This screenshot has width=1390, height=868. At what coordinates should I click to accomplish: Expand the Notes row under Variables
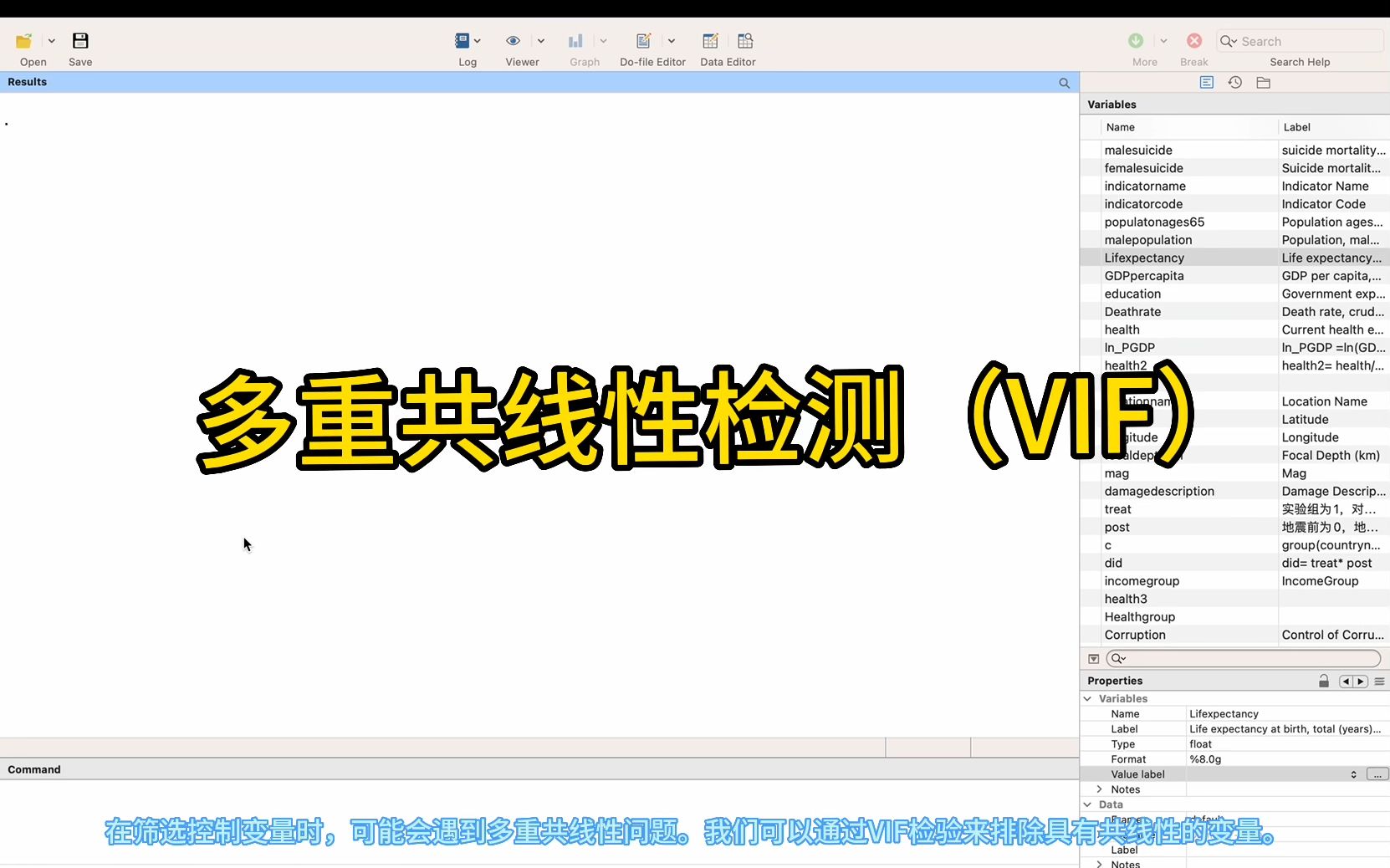pyautogui.click(x=1100, y=789)
